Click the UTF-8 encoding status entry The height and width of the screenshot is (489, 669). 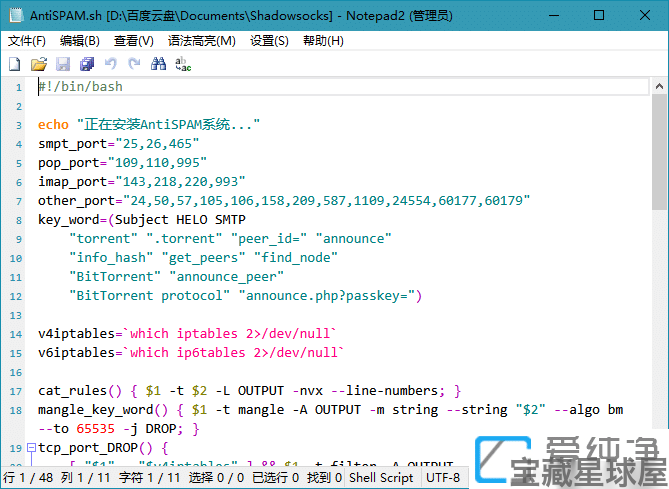[x=443, y=477]
